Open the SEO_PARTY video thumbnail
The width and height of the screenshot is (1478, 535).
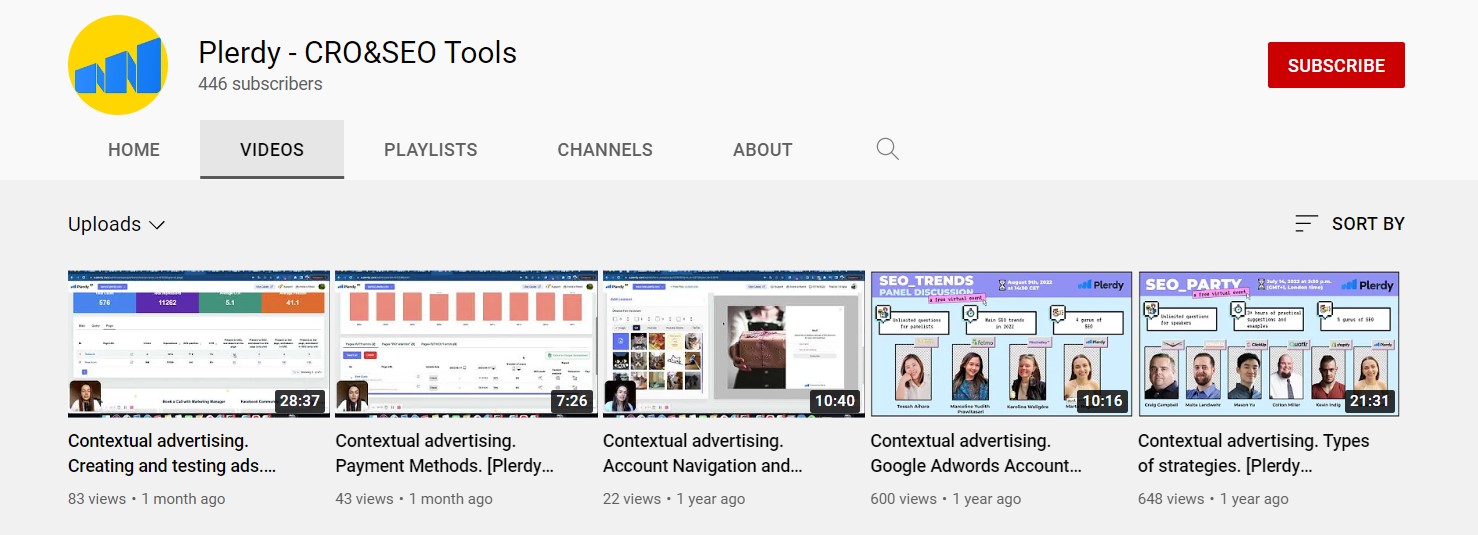(x=1269, y=343)
